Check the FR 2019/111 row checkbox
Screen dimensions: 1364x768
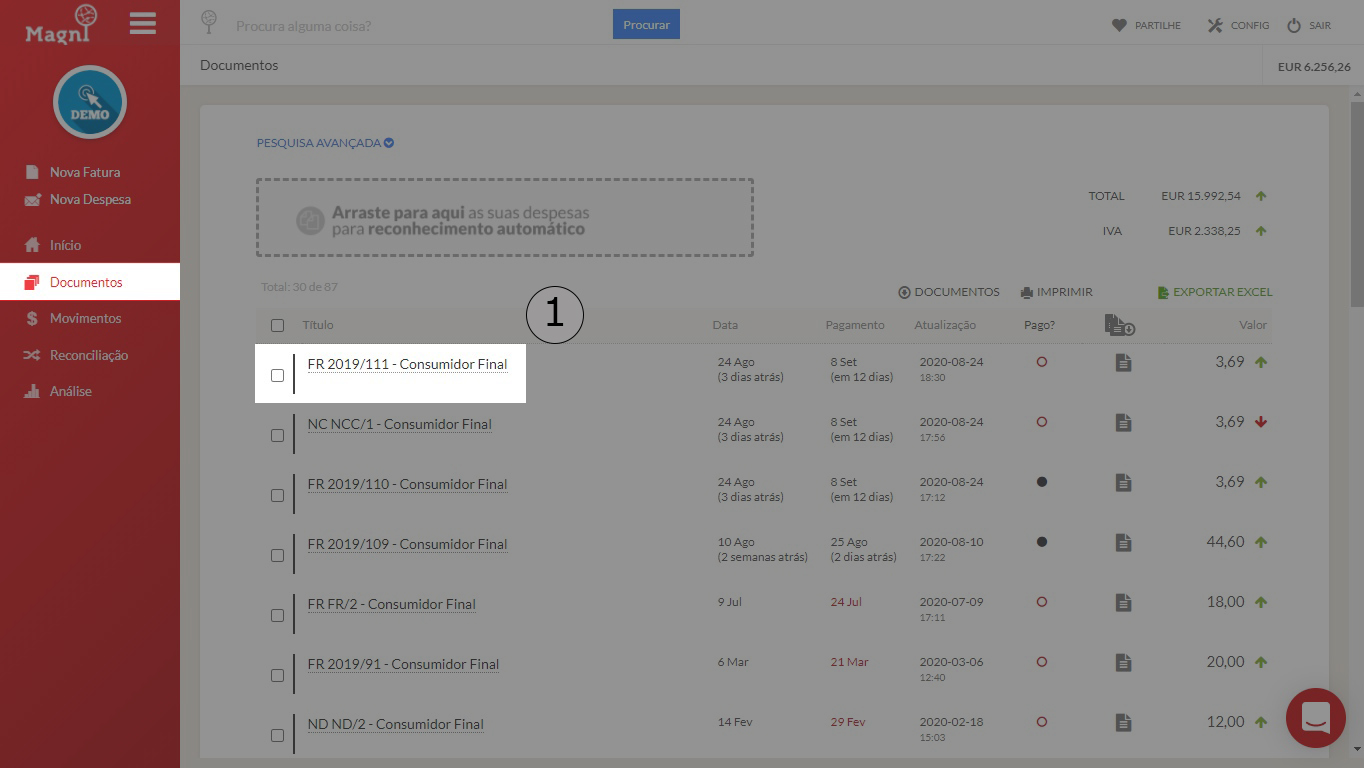(x=277, y=373)
